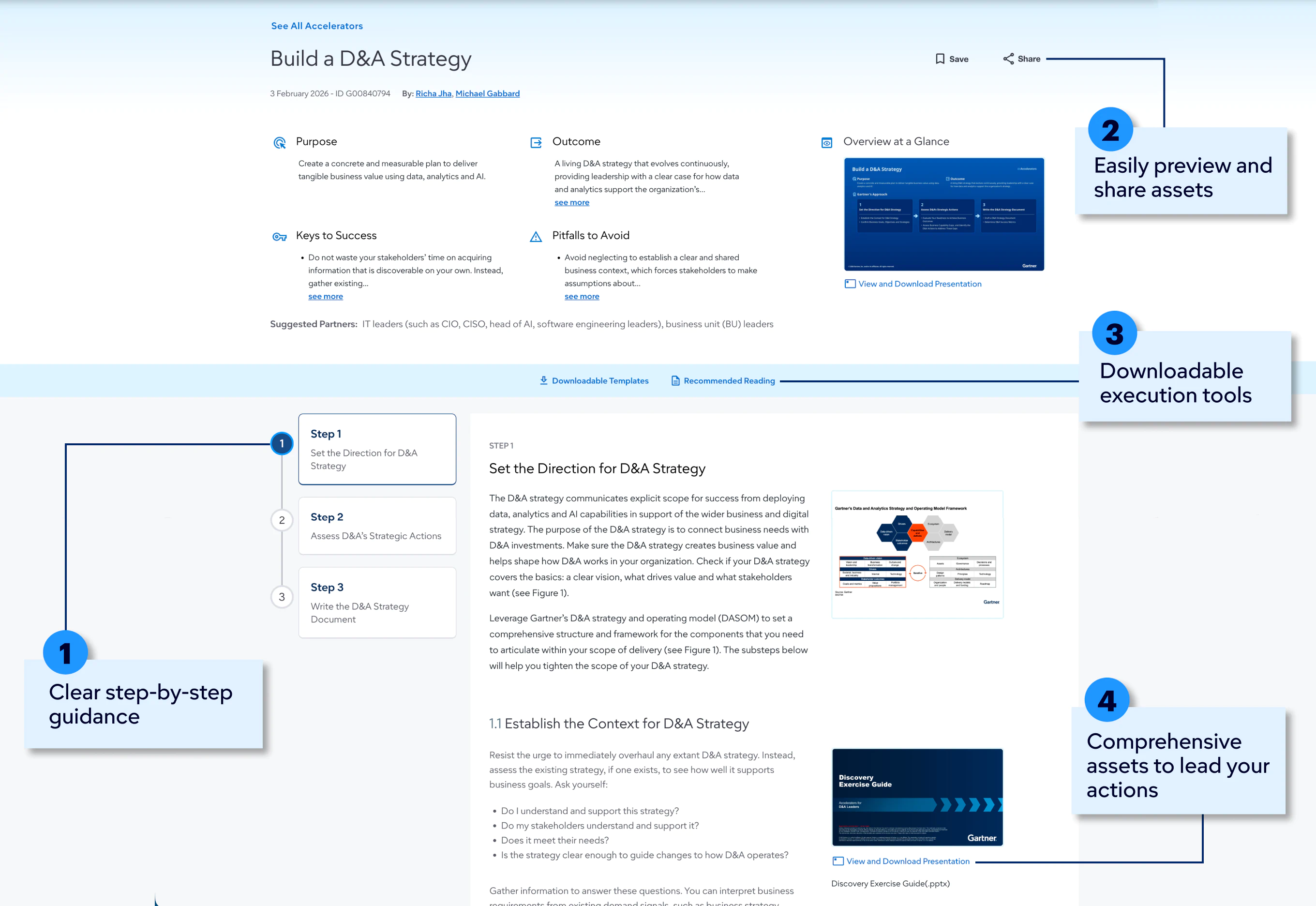This screenshot has height=906, width=1316.
Task: Click the Downloadable Templates download icon
Action: pos(544,380)
